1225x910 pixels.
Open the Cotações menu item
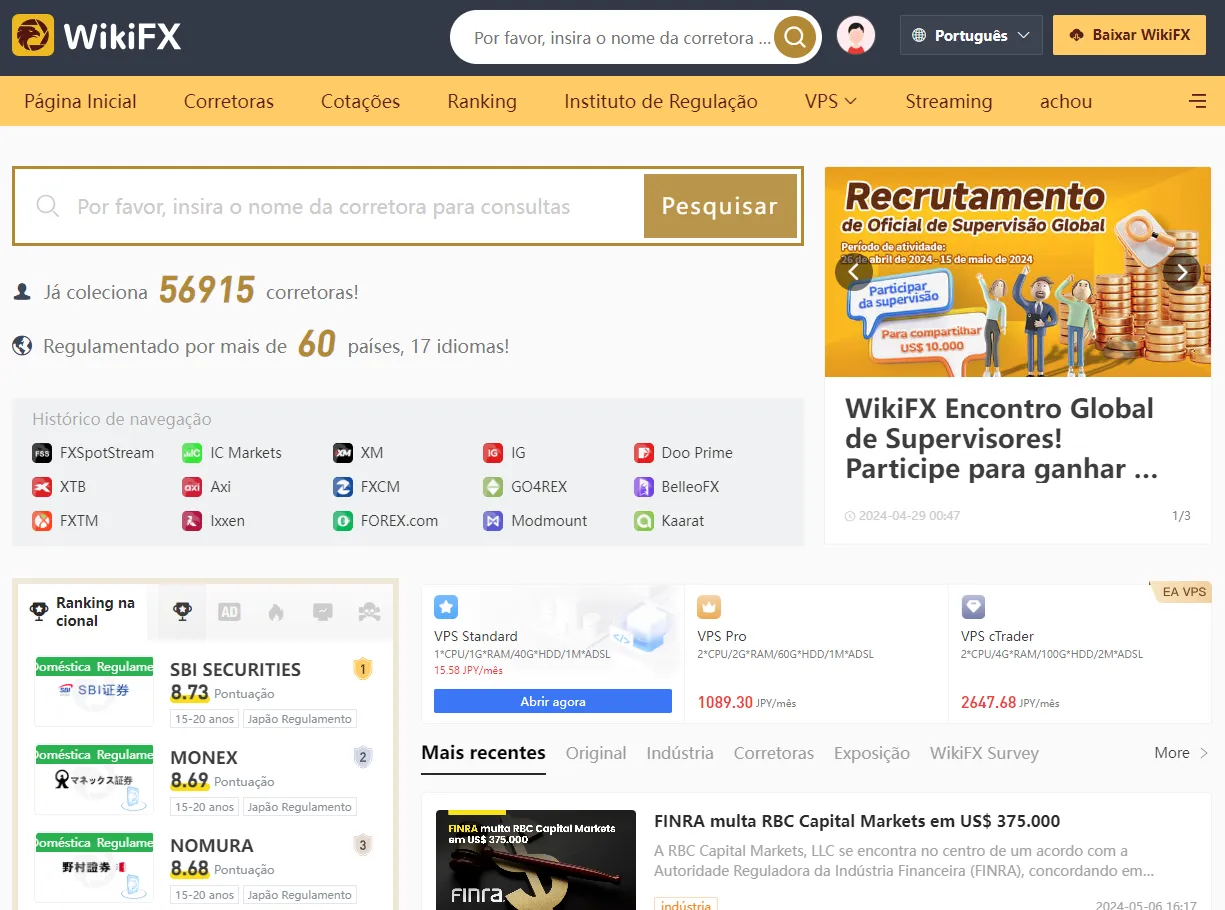click(x=360, y=101)
